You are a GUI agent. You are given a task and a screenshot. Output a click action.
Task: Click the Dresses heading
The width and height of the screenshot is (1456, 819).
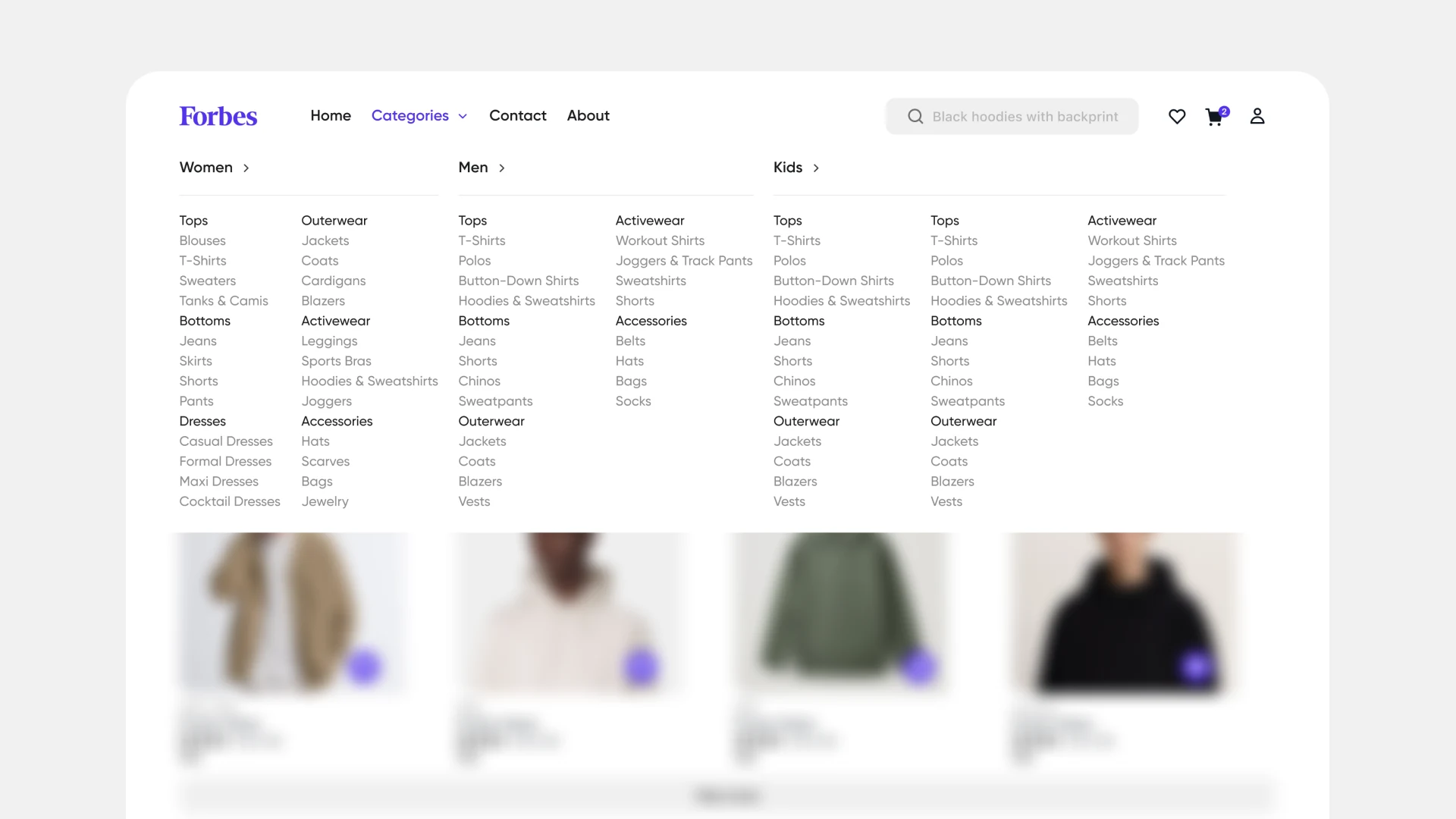coord(202,421)
